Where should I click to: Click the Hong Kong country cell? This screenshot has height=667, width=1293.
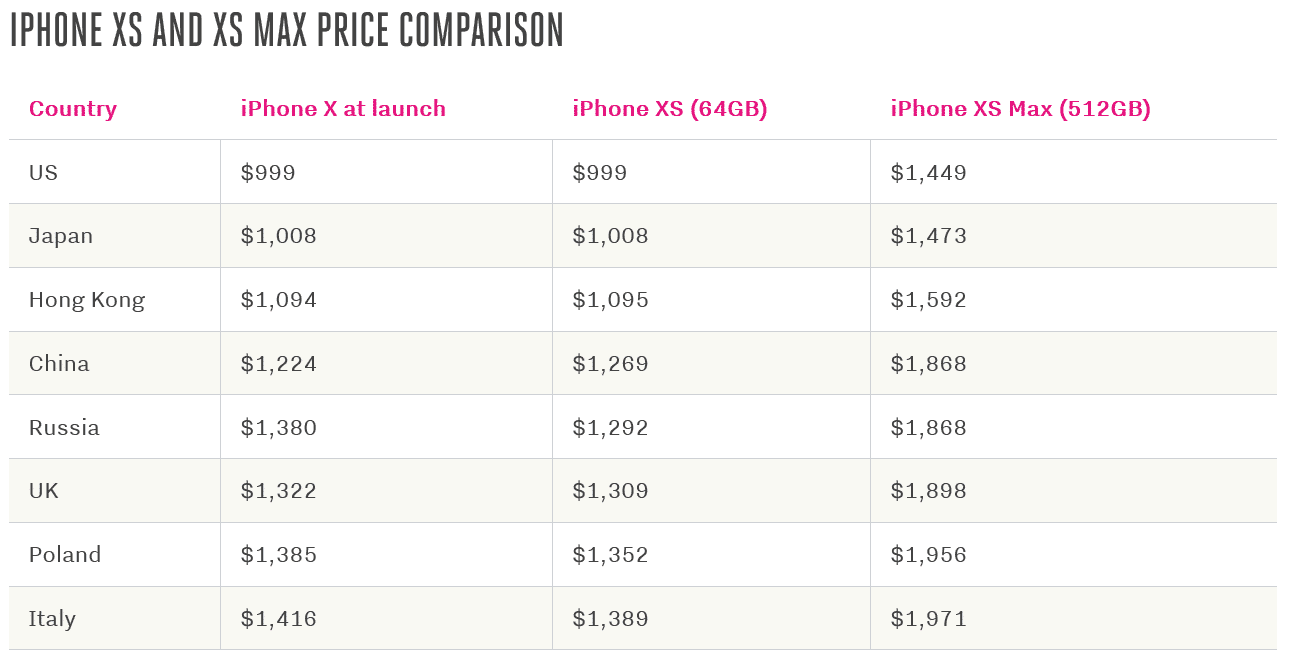(87, 300)
